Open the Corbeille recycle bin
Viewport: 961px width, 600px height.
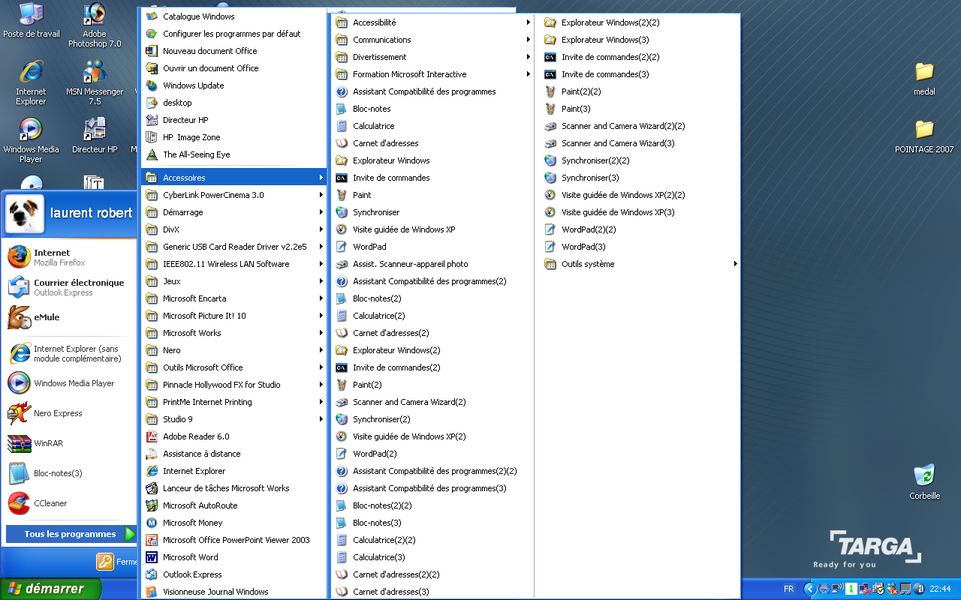pyautogui.click(x=924, y=482)
